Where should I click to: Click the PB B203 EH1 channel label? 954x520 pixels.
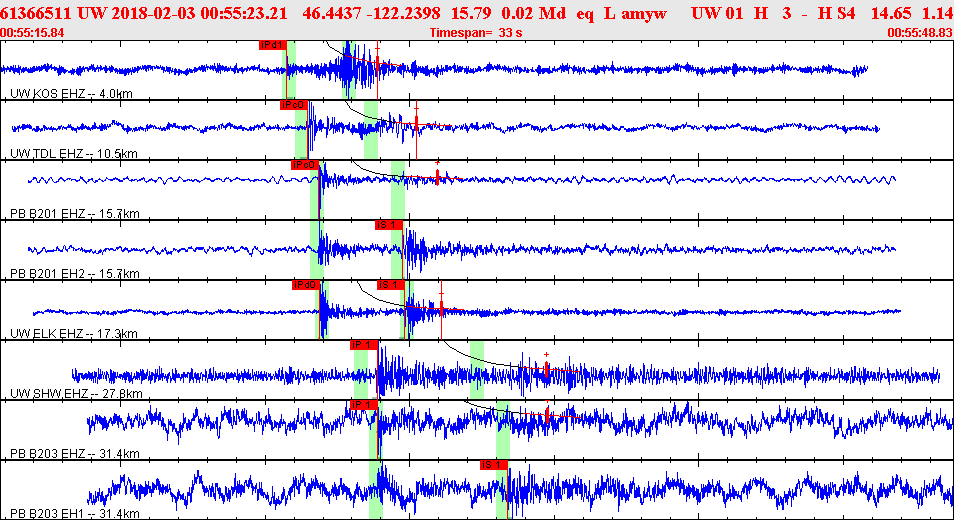pyautogui.click(x=75, y=513)
